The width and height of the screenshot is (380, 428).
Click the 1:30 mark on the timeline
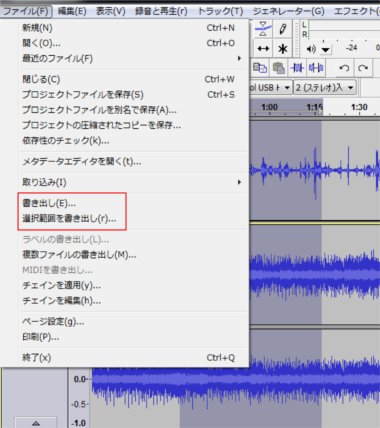(x=359, y=107)
